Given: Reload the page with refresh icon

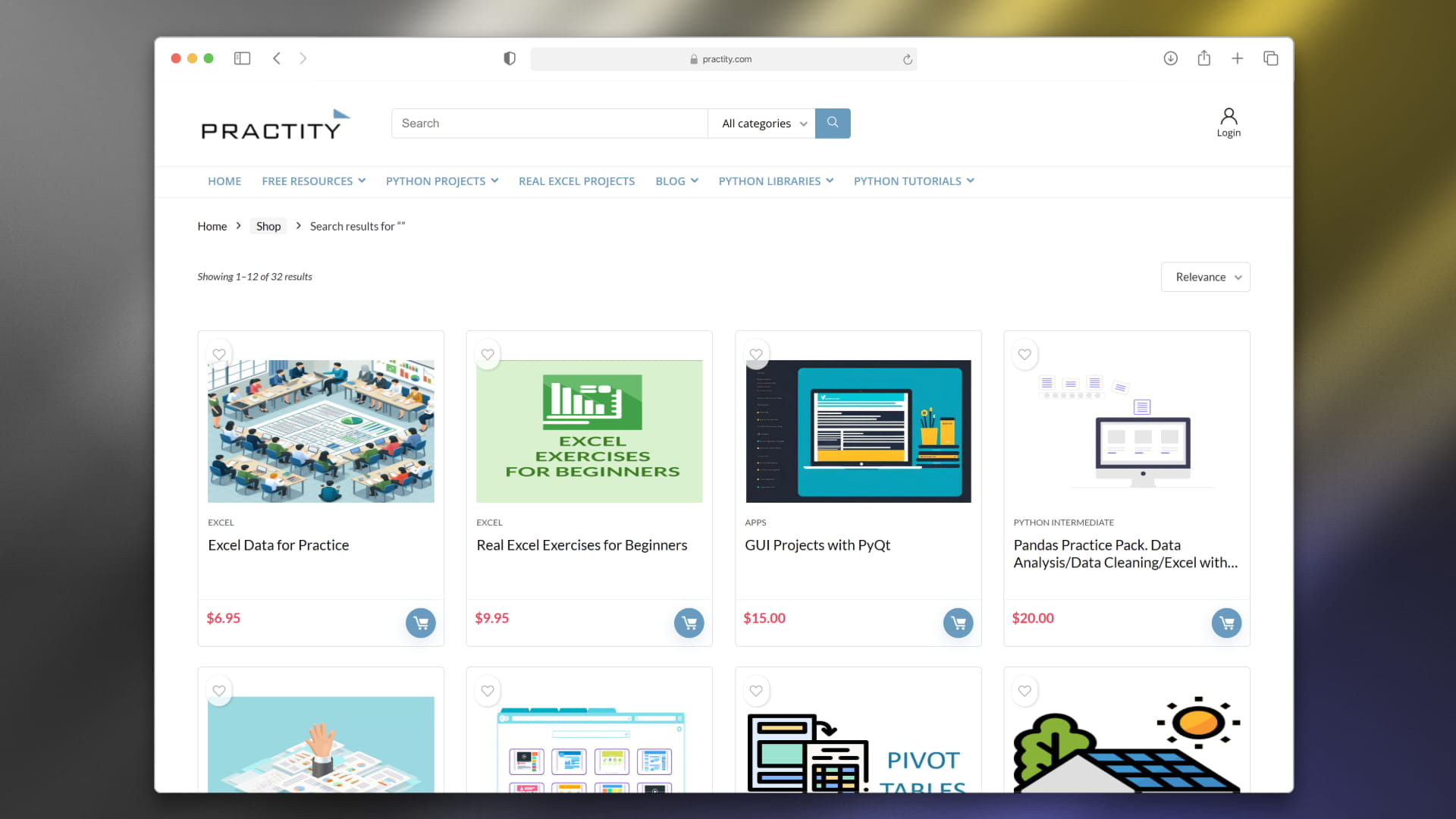Looking at the screenshot, I should click(x=907, y=59).
